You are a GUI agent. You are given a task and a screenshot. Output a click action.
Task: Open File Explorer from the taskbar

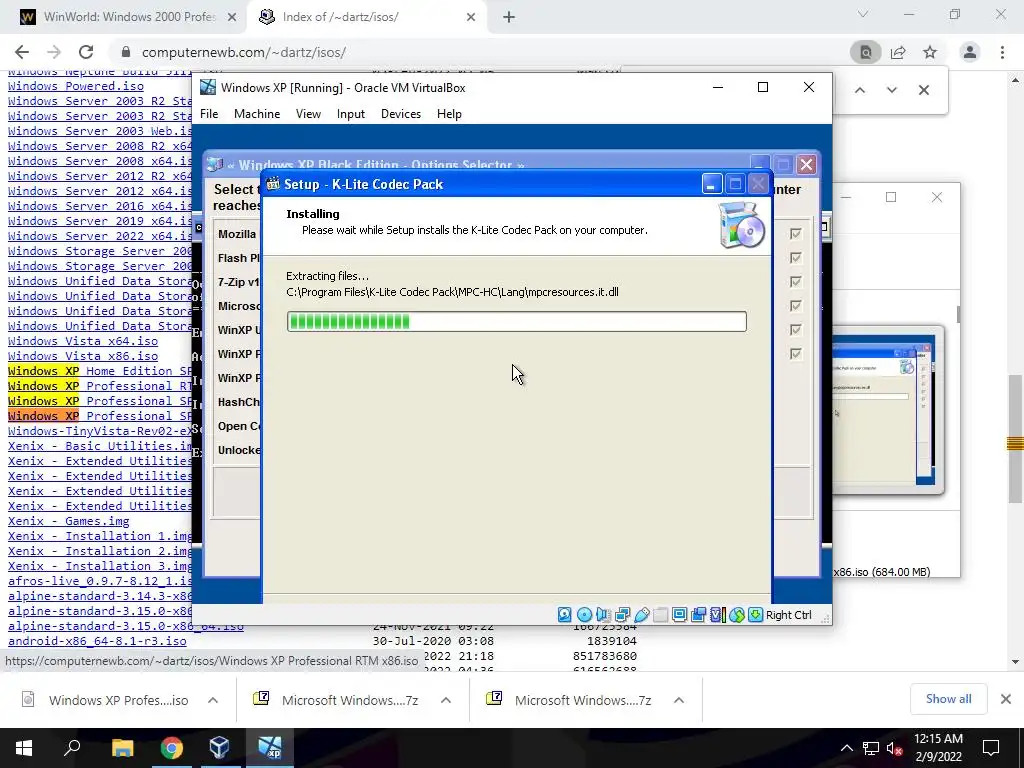122,748
